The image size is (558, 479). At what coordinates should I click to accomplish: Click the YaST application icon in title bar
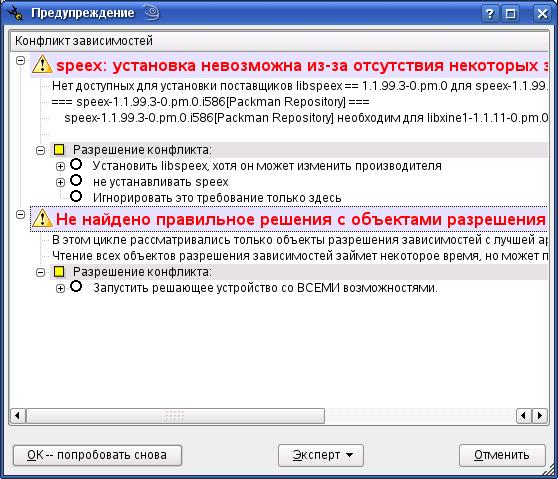pyautogui.click(x=15, y=13)
